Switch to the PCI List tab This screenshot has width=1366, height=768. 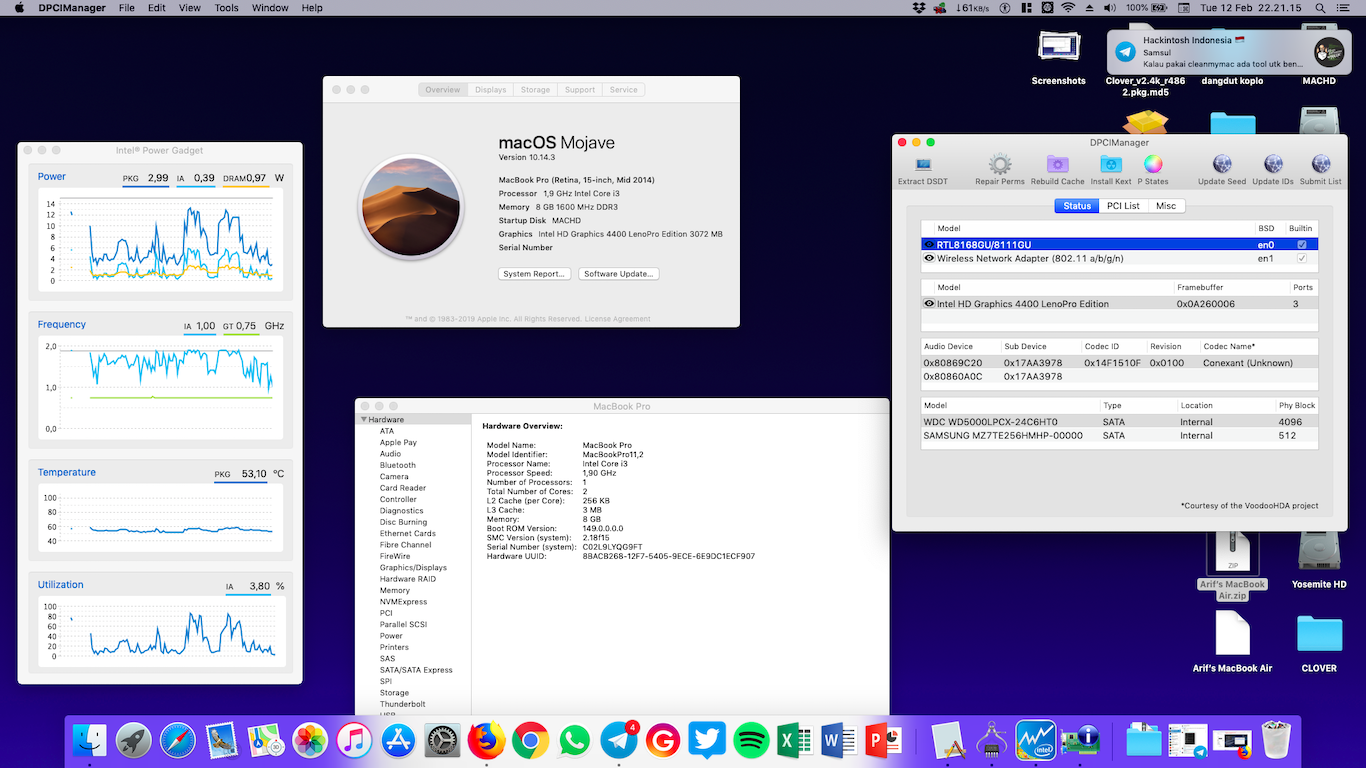[x=1123, y=206]
